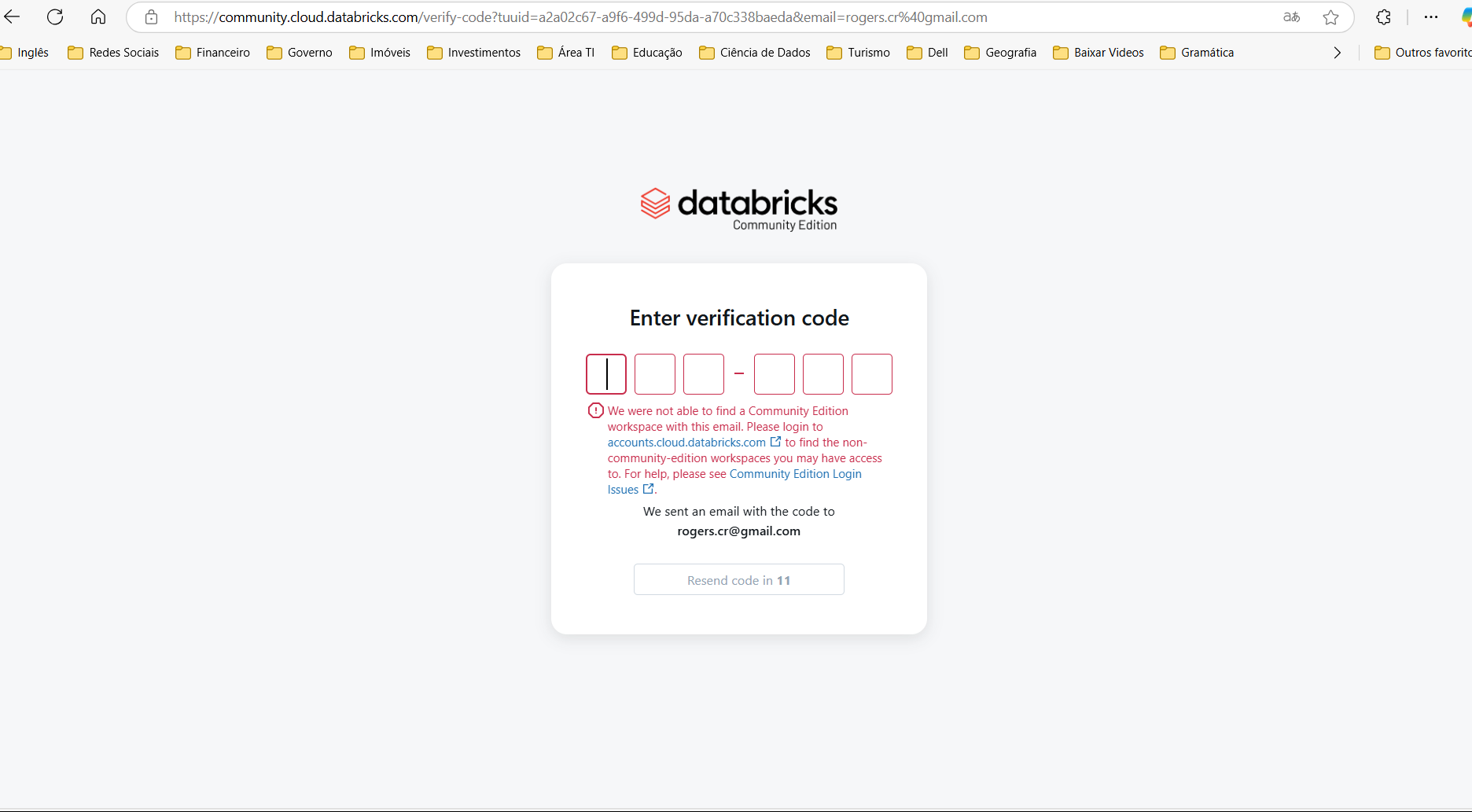Open the browser extensions puzzle icon

pos(1383,17)
